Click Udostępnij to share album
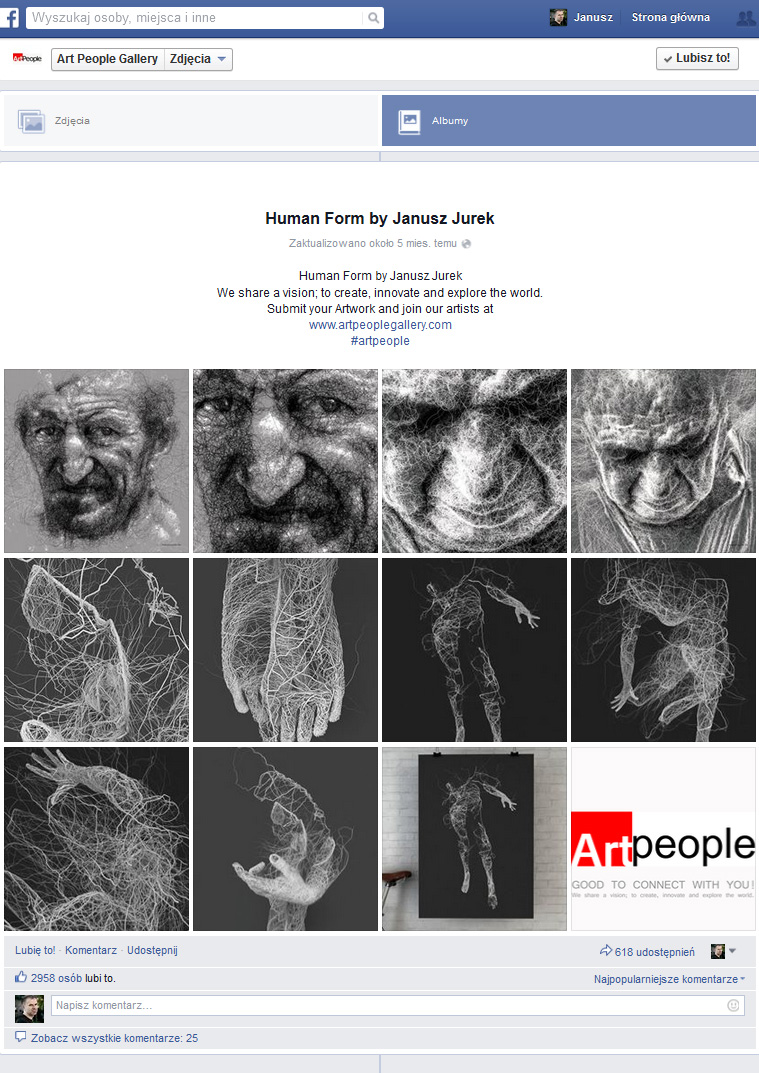The image size is (759, 1073). [x=152, y=950]
